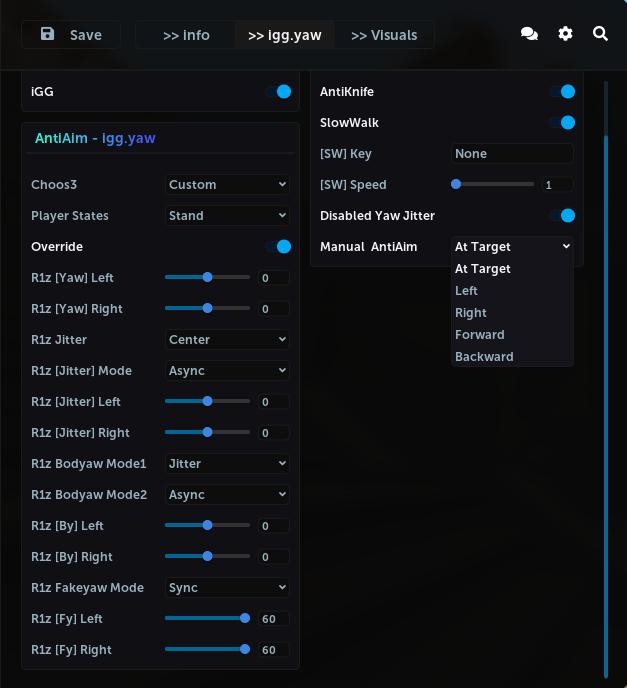Click the R1z [Fy] Left slider handle
Image resolution: width=627 pixels, height=688 pixels.
245,619
